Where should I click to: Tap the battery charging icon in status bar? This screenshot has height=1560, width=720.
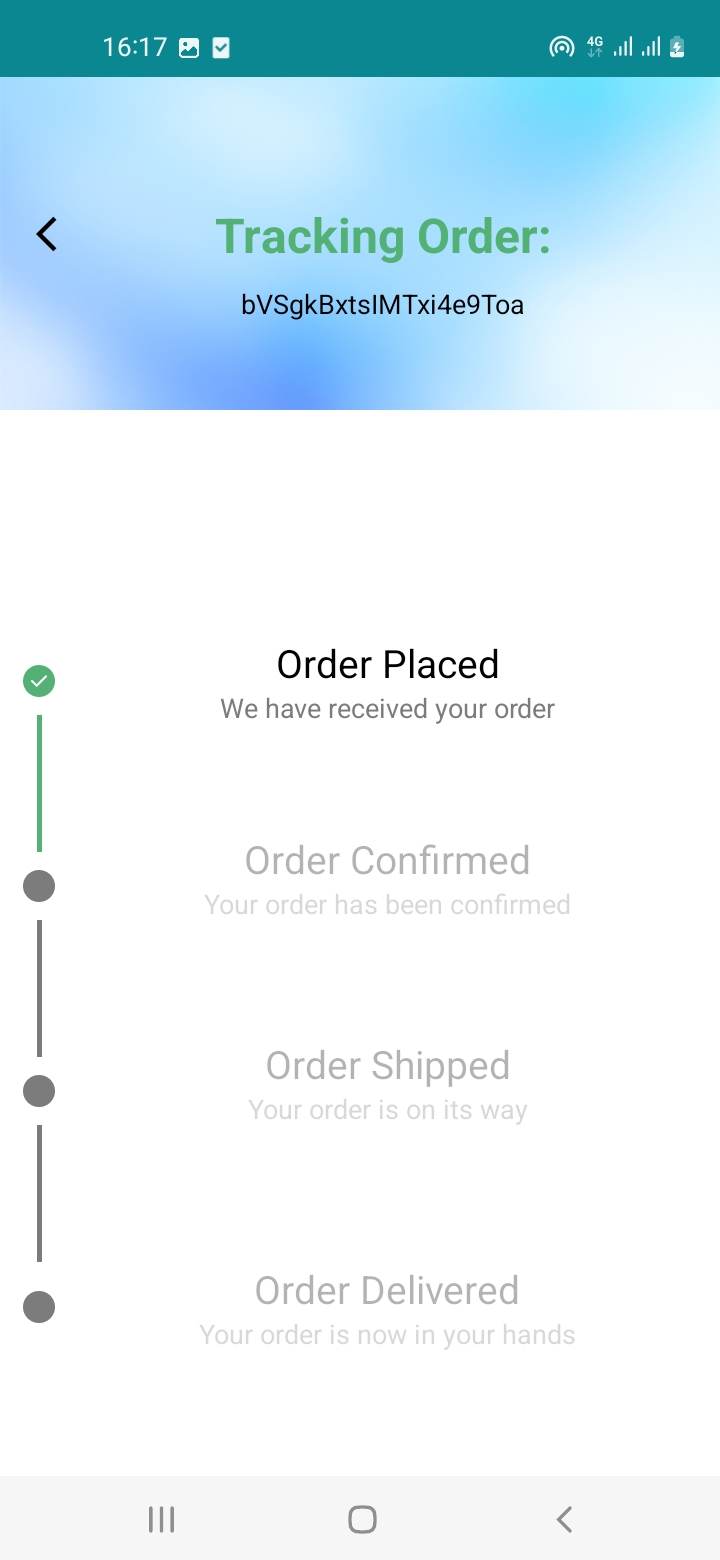678,47
